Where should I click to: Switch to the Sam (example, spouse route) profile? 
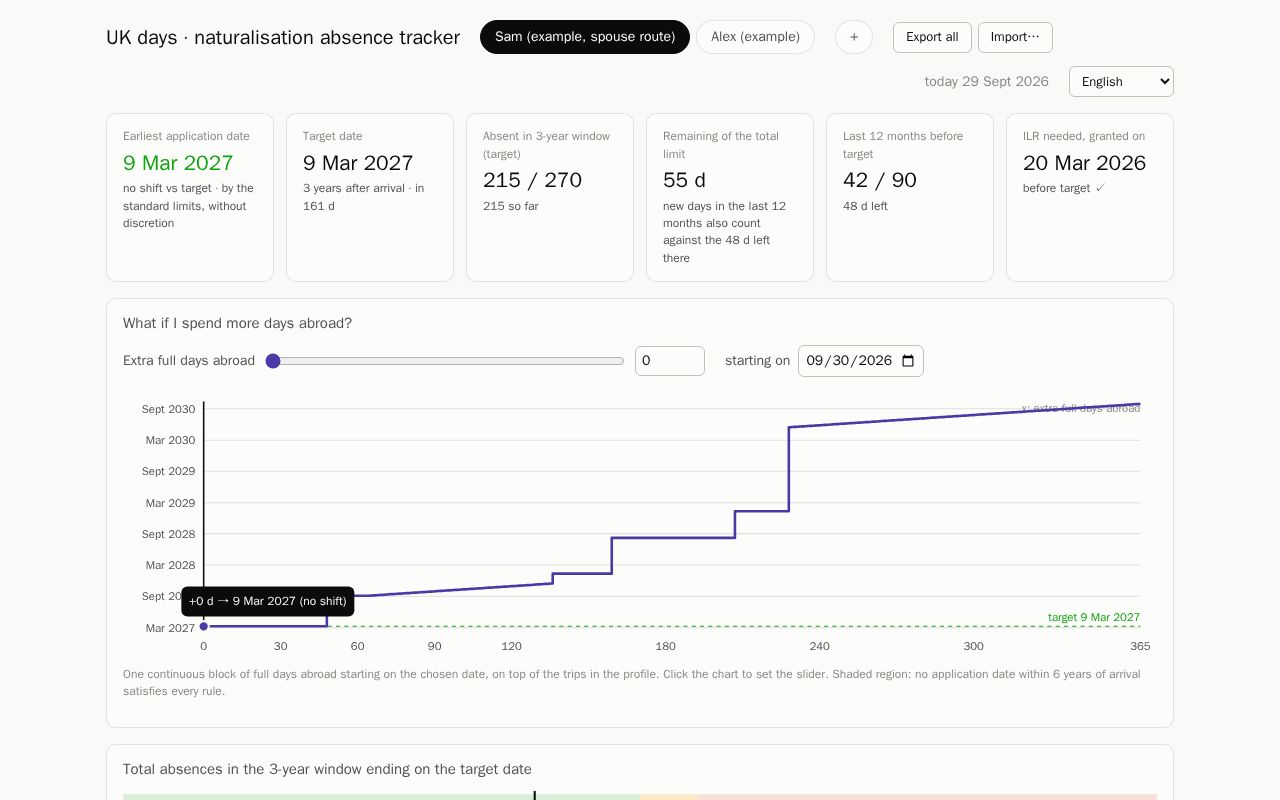click(x=585, y=37)
